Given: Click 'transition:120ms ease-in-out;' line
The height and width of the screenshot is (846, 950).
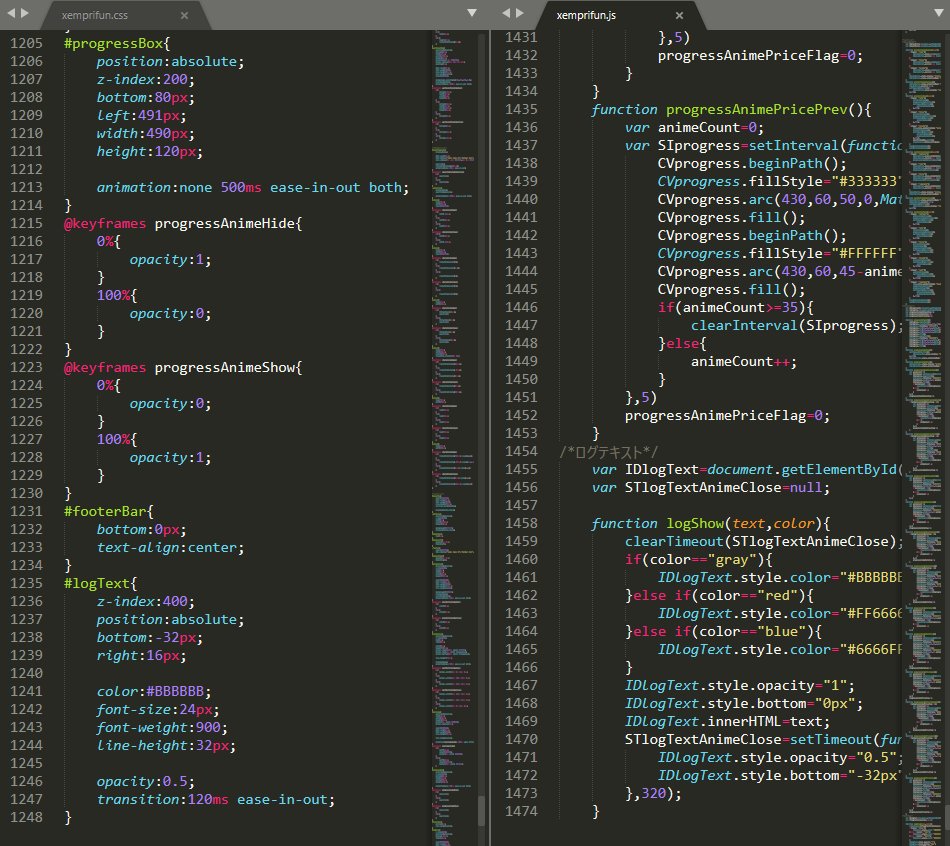Looking at the screenshot, I should (216, 800).
